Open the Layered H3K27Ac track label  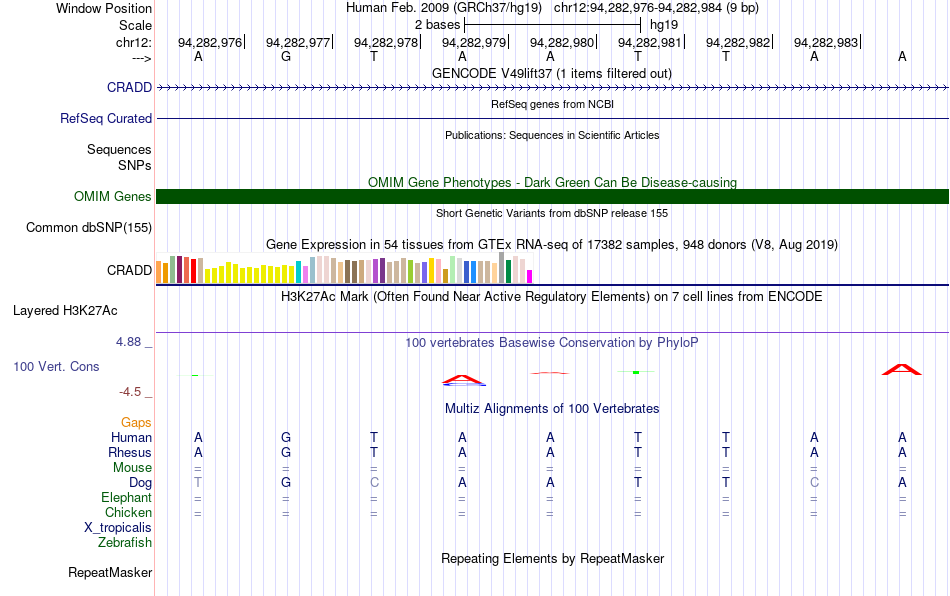(65, 310)
